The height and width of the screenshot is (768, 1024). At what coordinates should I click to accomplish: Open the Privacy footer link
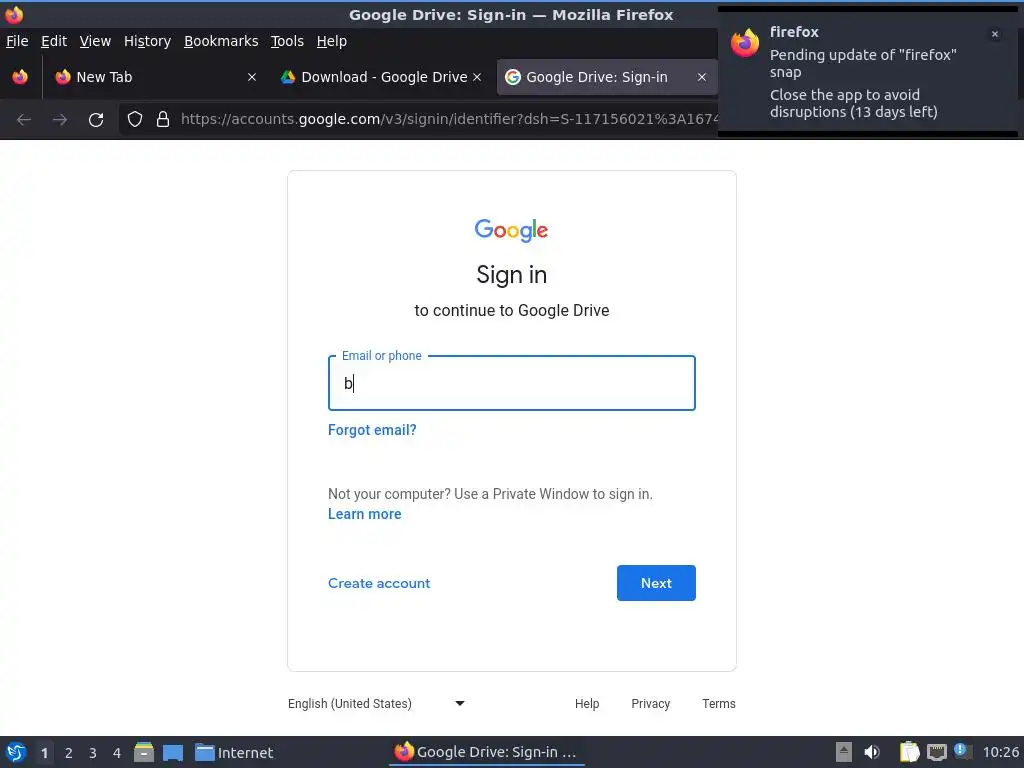pos(650,703)
